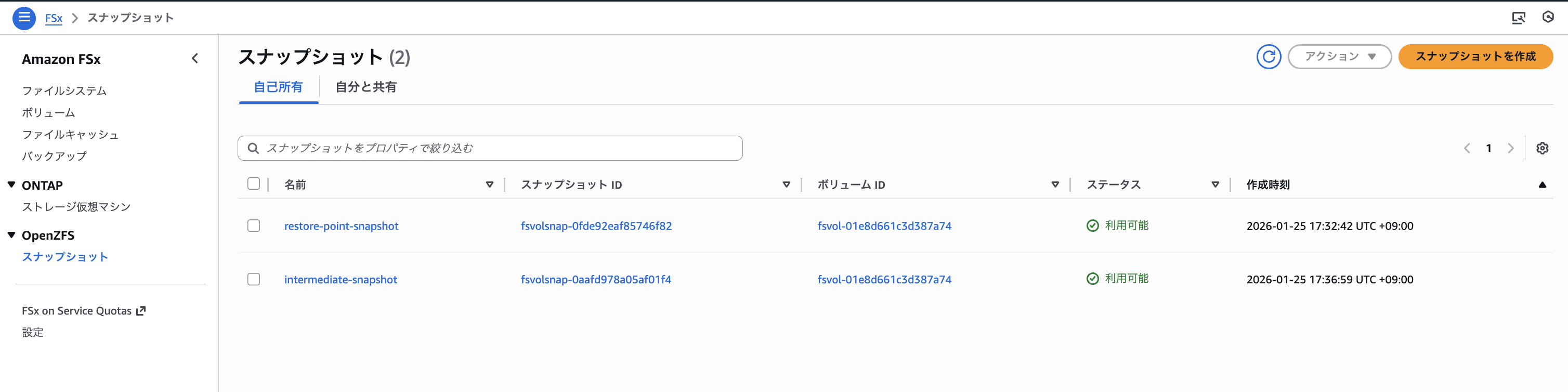Viewport: 1568px width, 392px height.
Task: Click the hexagon settings icon top-right
Action: [1548, 18]
